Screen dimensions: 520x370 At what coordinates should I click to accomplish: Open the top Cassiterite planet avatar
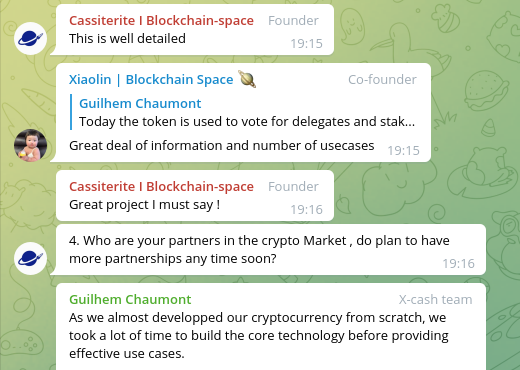tap(30, 38)
